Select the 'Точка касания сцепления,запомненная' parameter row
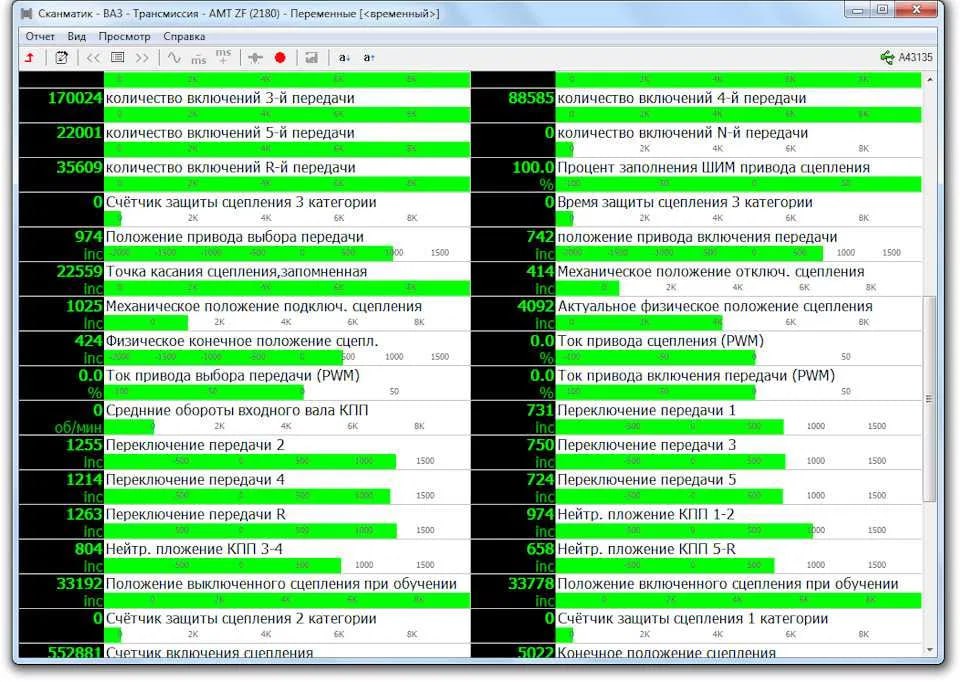Image resolution: width=960 pixels, height=682 pixels. pos(236,271)
